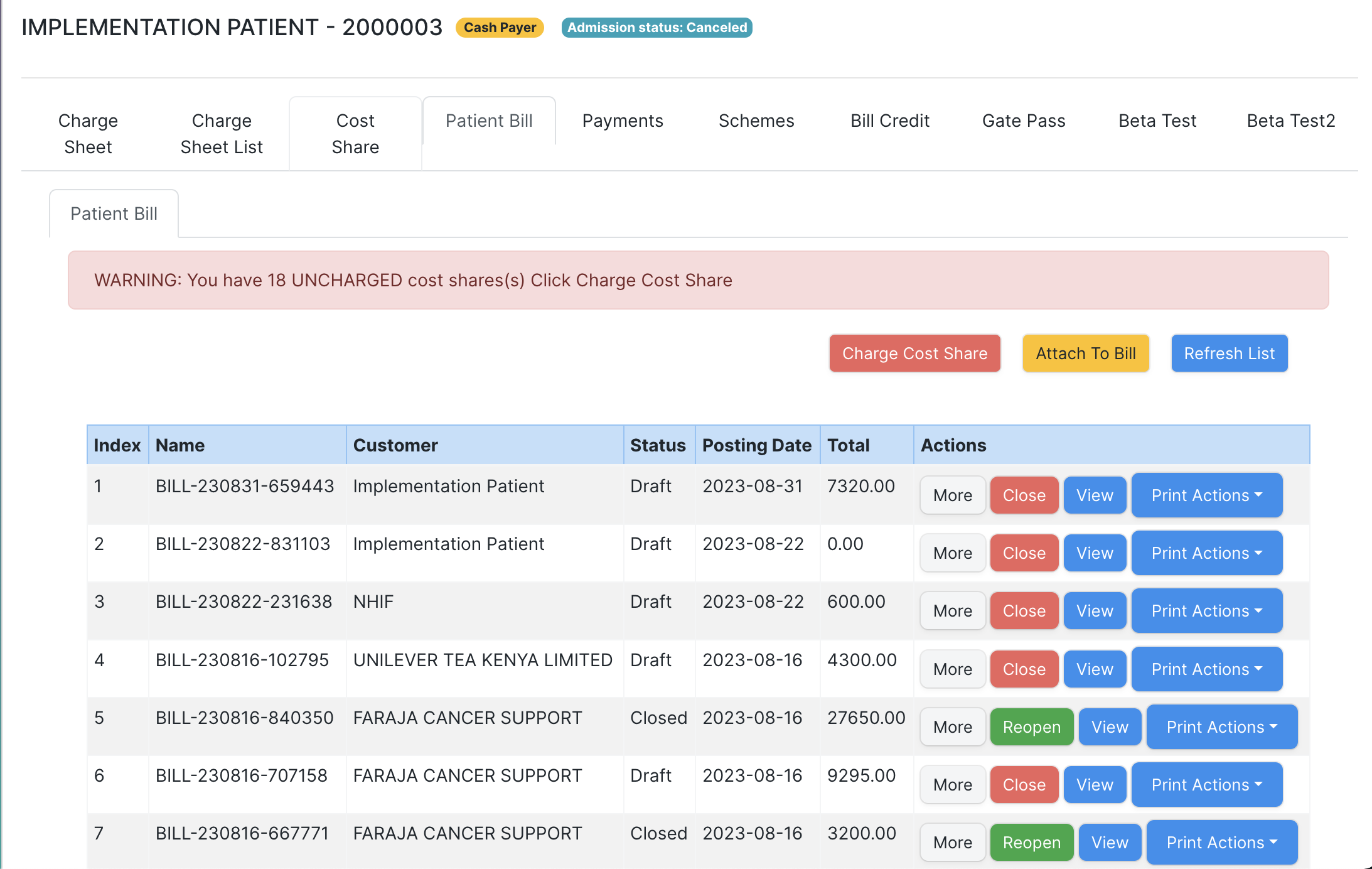View bill BILL-230822-831103
This screenshot has width=1372, height=869.
(1095, 553)
